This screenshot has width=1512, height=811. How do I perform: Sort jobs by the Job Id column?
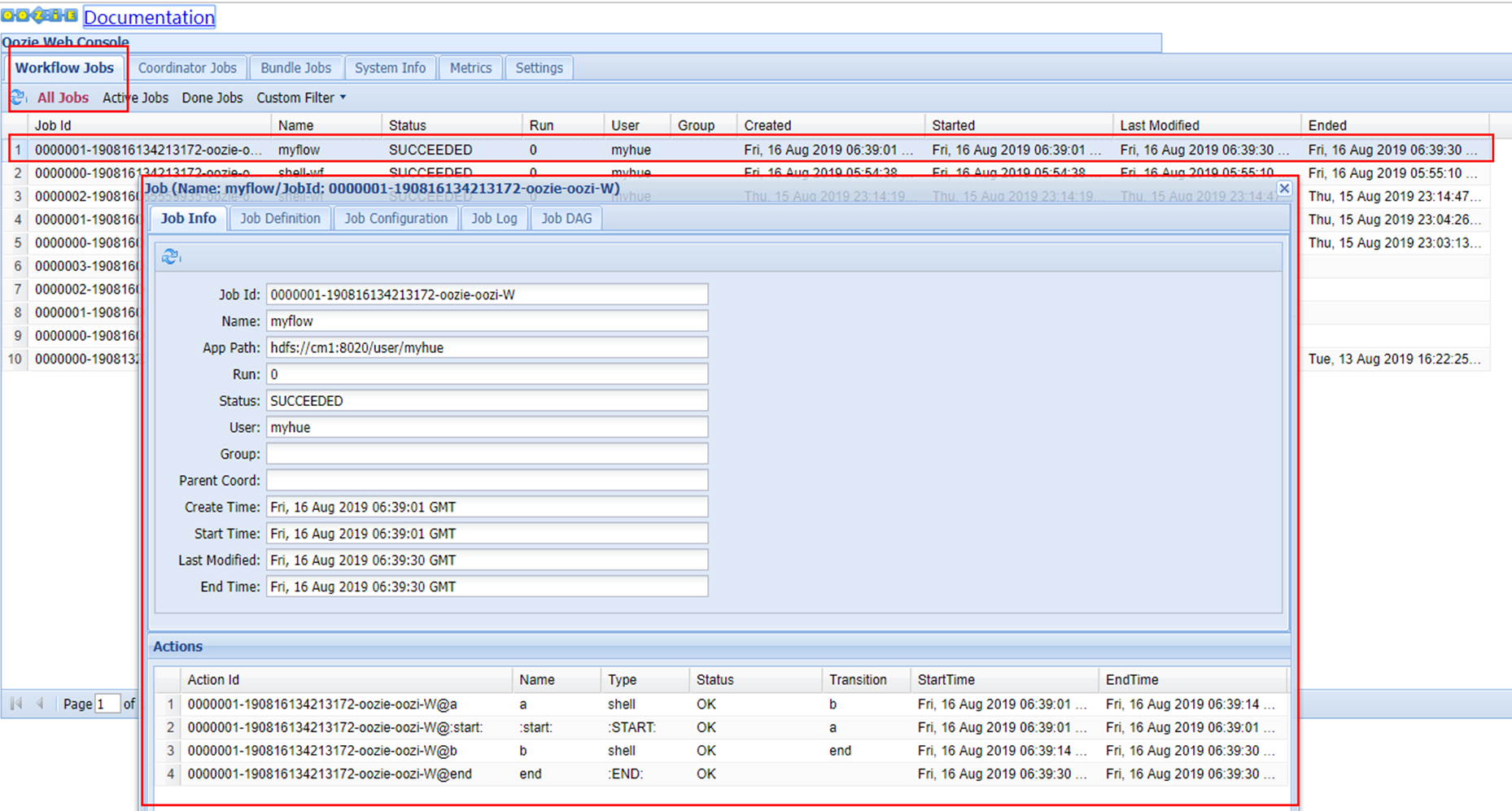click(x=150, y=125)
